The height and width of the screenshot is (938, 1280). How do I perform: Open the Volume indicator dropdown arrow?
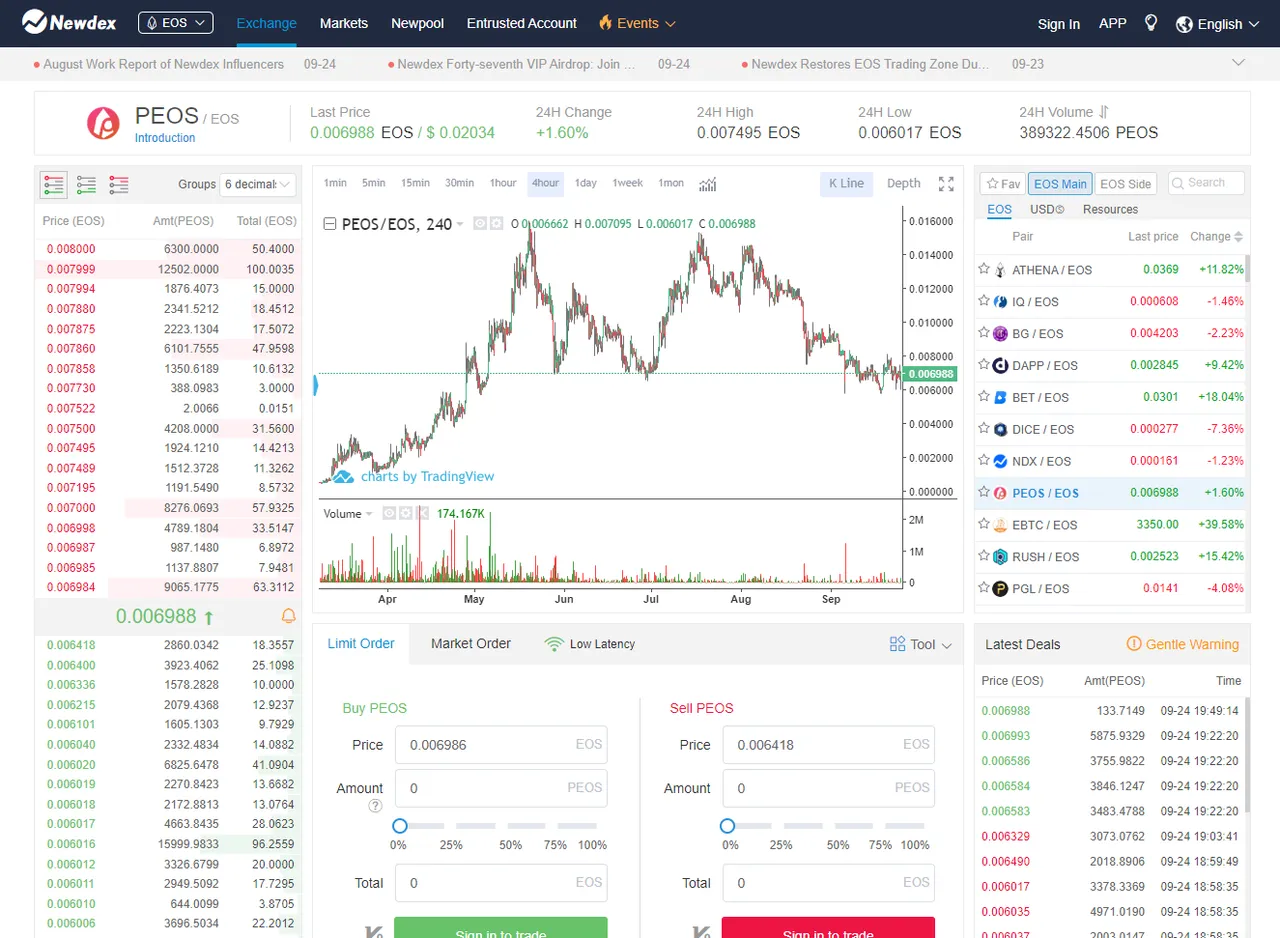coord(369,514)
